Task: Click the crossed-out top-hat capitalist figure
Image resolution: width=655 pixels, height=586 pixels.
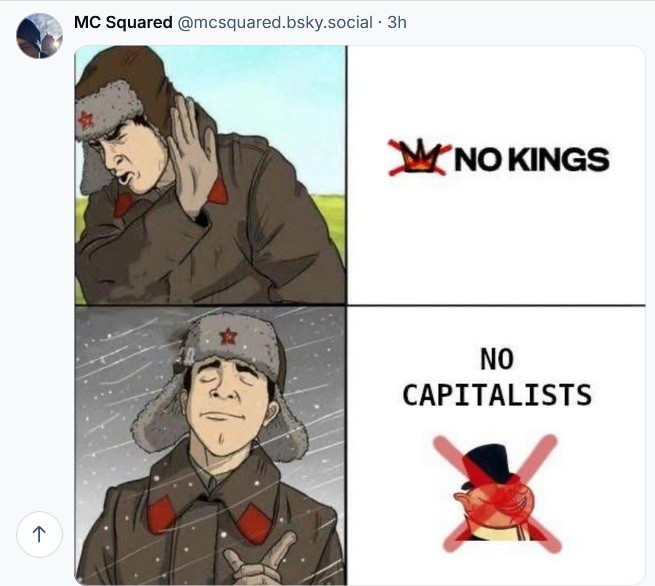Action: 492,492
